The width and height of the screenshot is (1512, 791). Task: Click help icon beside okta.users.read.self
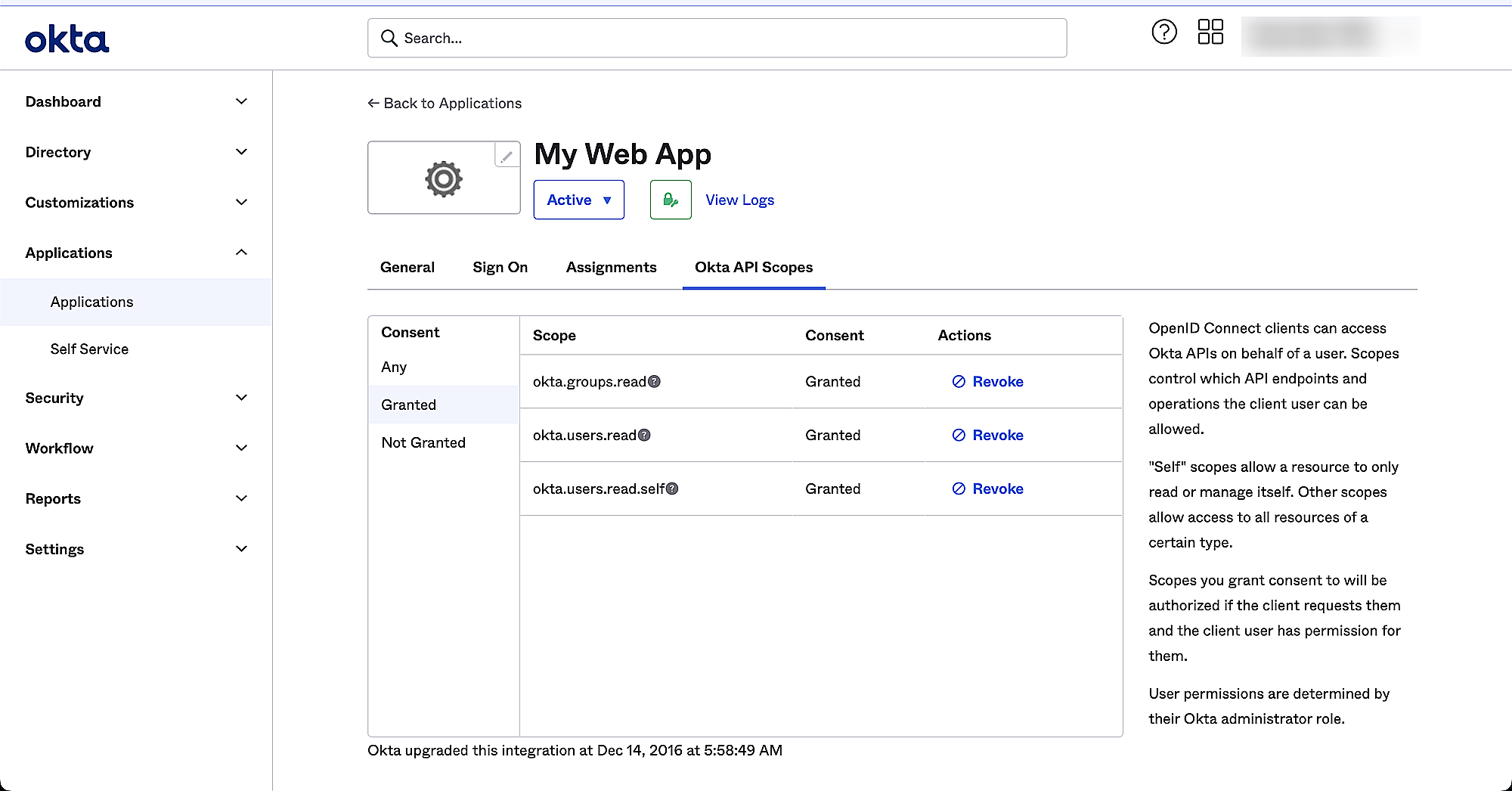click(x=672, y=489)
